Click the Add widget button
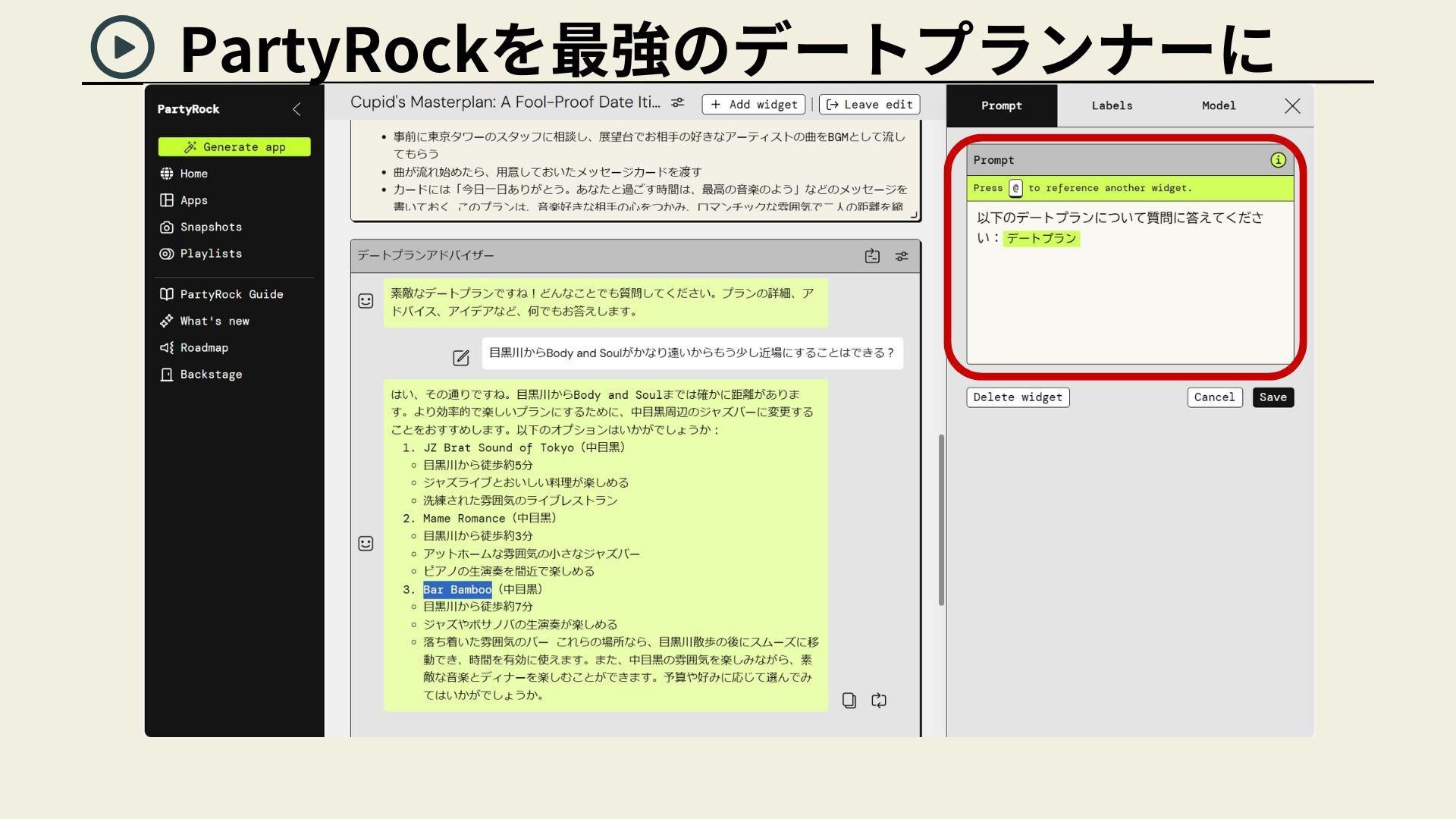The height and width of the screenshot is (819, 1456). coord(754,105)
